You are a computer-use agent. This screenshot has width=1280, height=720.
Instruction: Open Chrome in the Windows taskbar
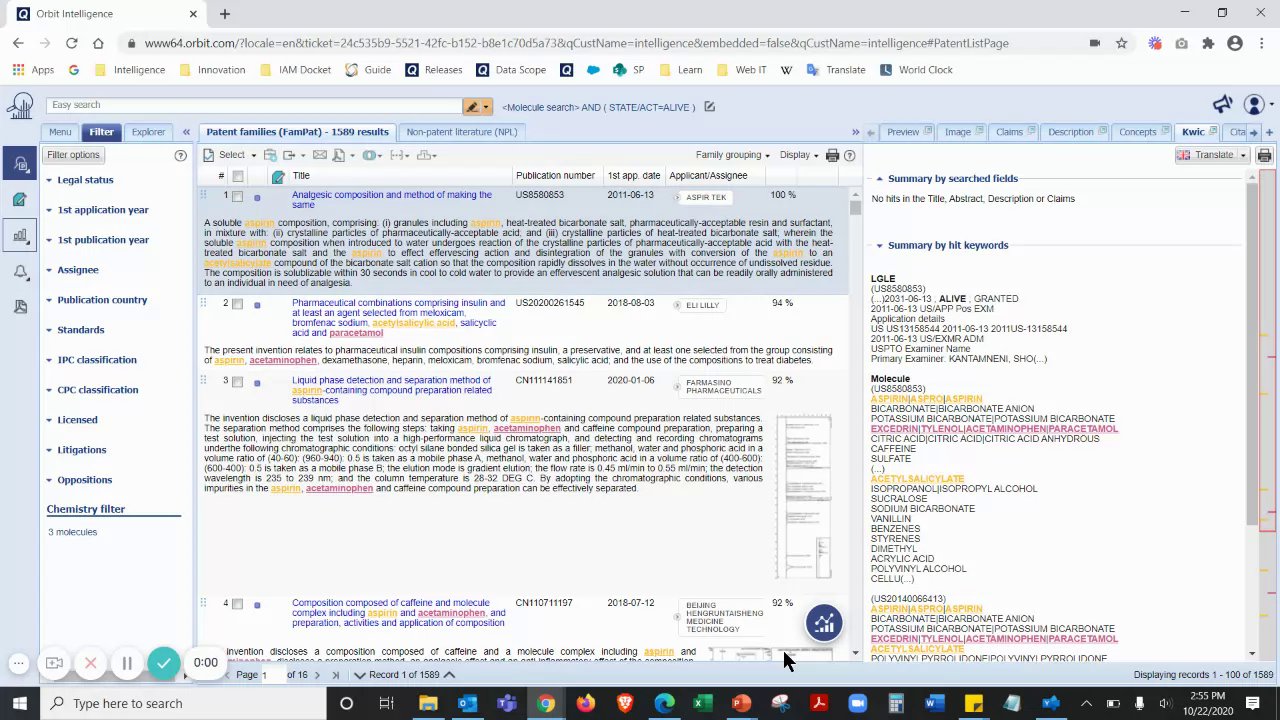click(546, 703)
